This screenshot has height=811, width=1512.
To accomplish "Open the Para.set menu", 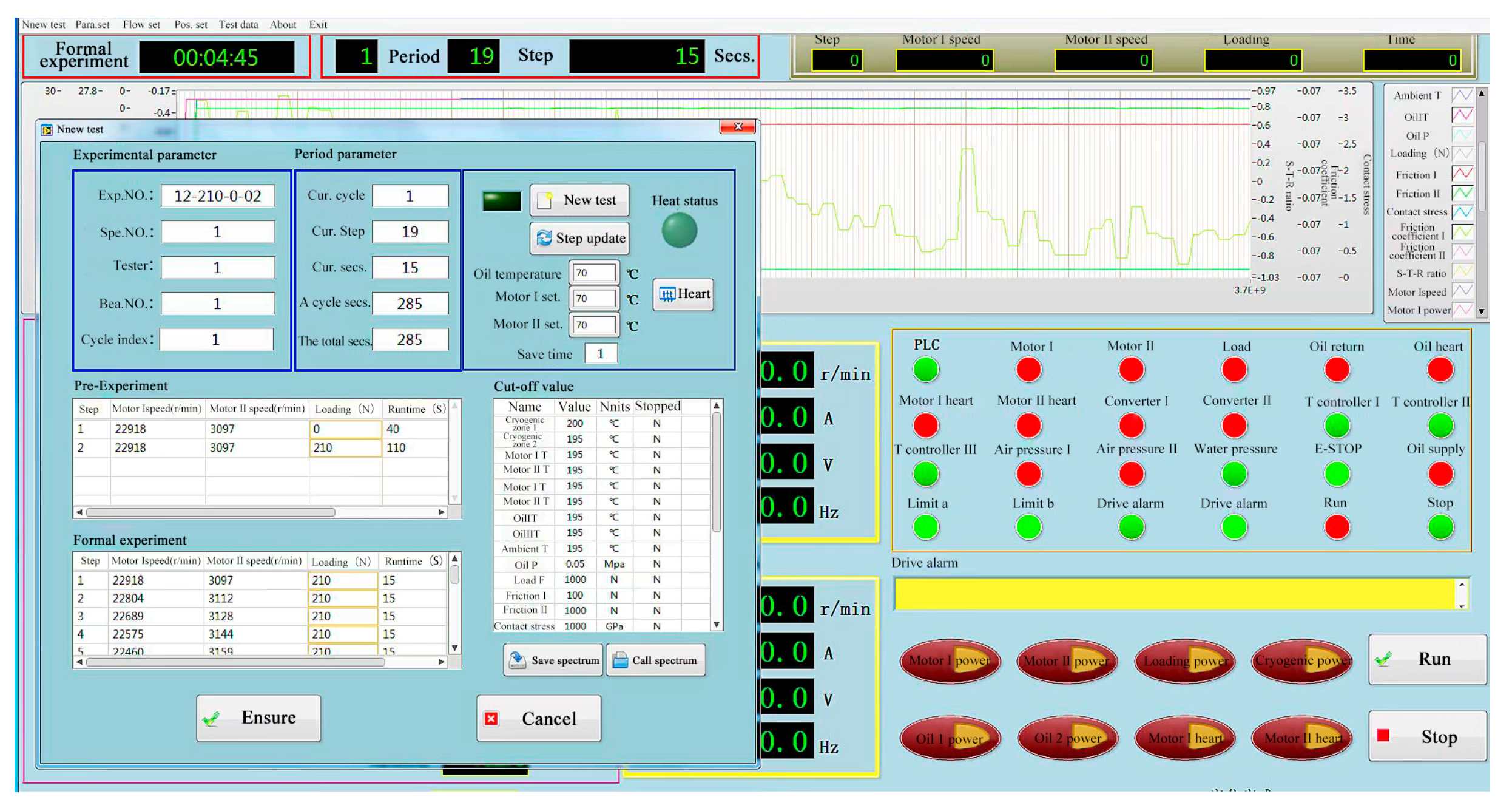I will point(92,25).
